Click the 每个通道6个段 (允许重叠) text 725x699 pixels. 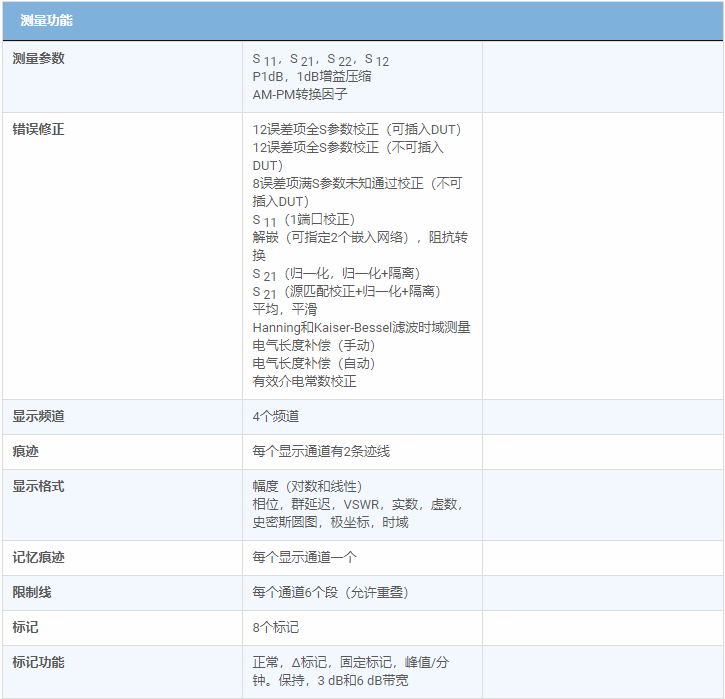point(330,592)
